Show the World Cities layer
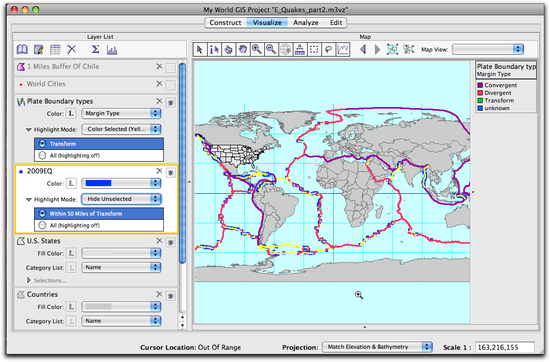Screen dimensions: 550x362 tap(170, 85)
